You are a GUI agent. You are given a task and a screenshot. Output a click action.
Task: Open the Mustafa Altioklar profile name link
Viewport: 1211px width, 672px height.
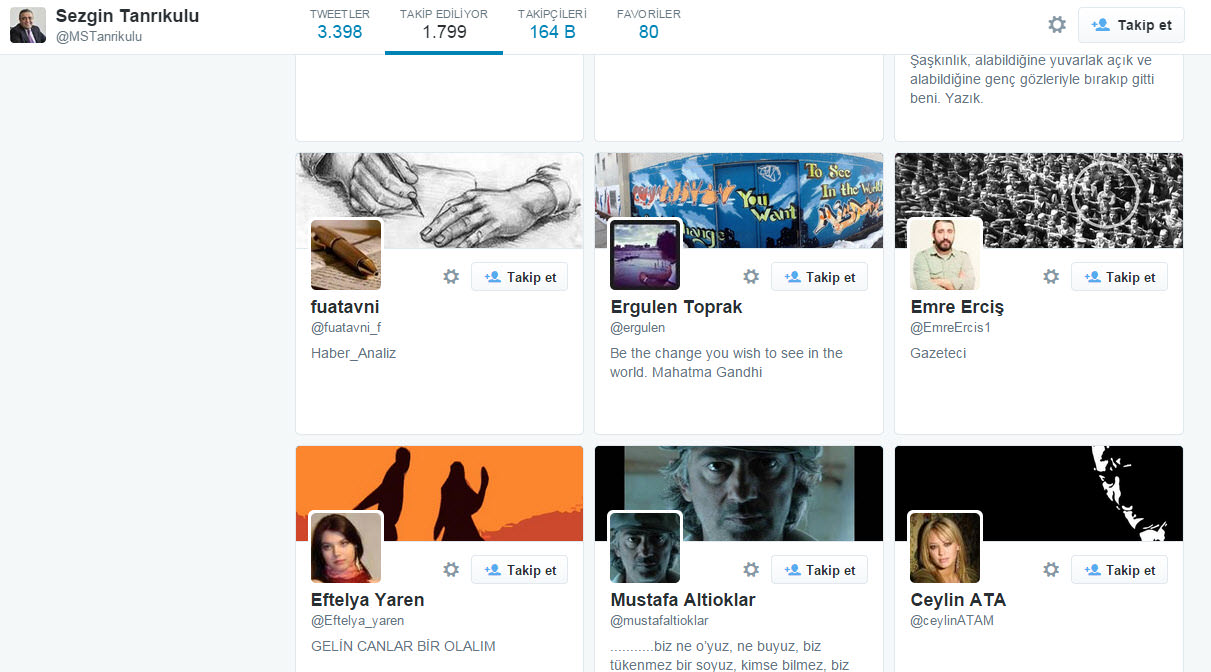coord(683,600)
